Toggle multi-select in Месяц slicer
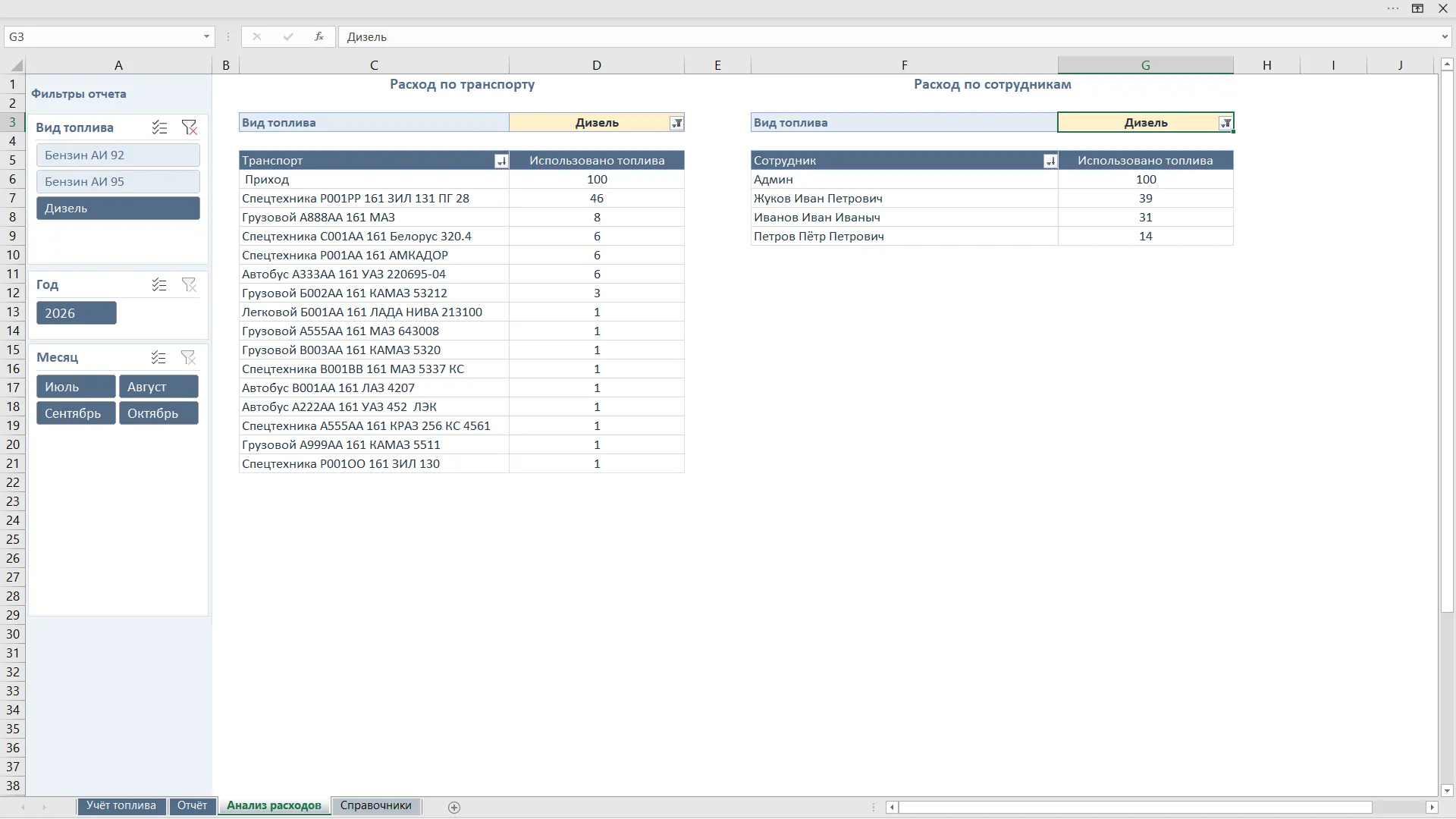This screenshot has width=1456, height=819. coord(158,357)
